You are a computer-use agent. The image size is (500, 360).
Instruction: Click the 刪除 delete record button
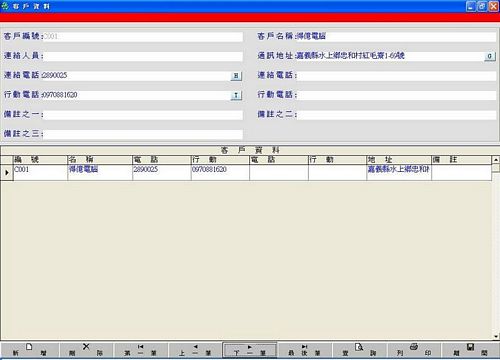(x=86, y=350)
